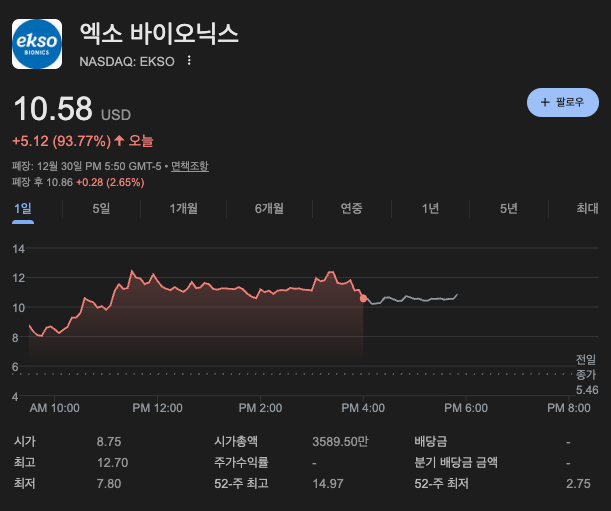Switch to the 5일 chart tab
Screen dimensions: 611x511
point(101,209)
